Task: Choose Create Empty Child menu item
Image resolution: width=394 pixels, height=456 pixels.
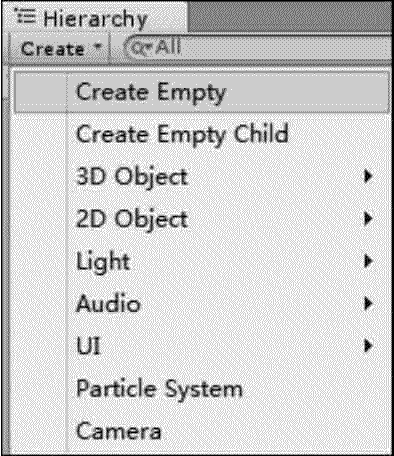Action: click(202, 135)
